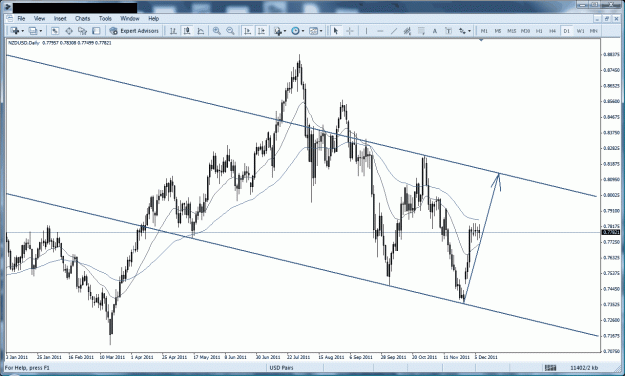Expand the Arrows tool dropdown arrow
Screen dimensions: 625x376
click(470, 31)
